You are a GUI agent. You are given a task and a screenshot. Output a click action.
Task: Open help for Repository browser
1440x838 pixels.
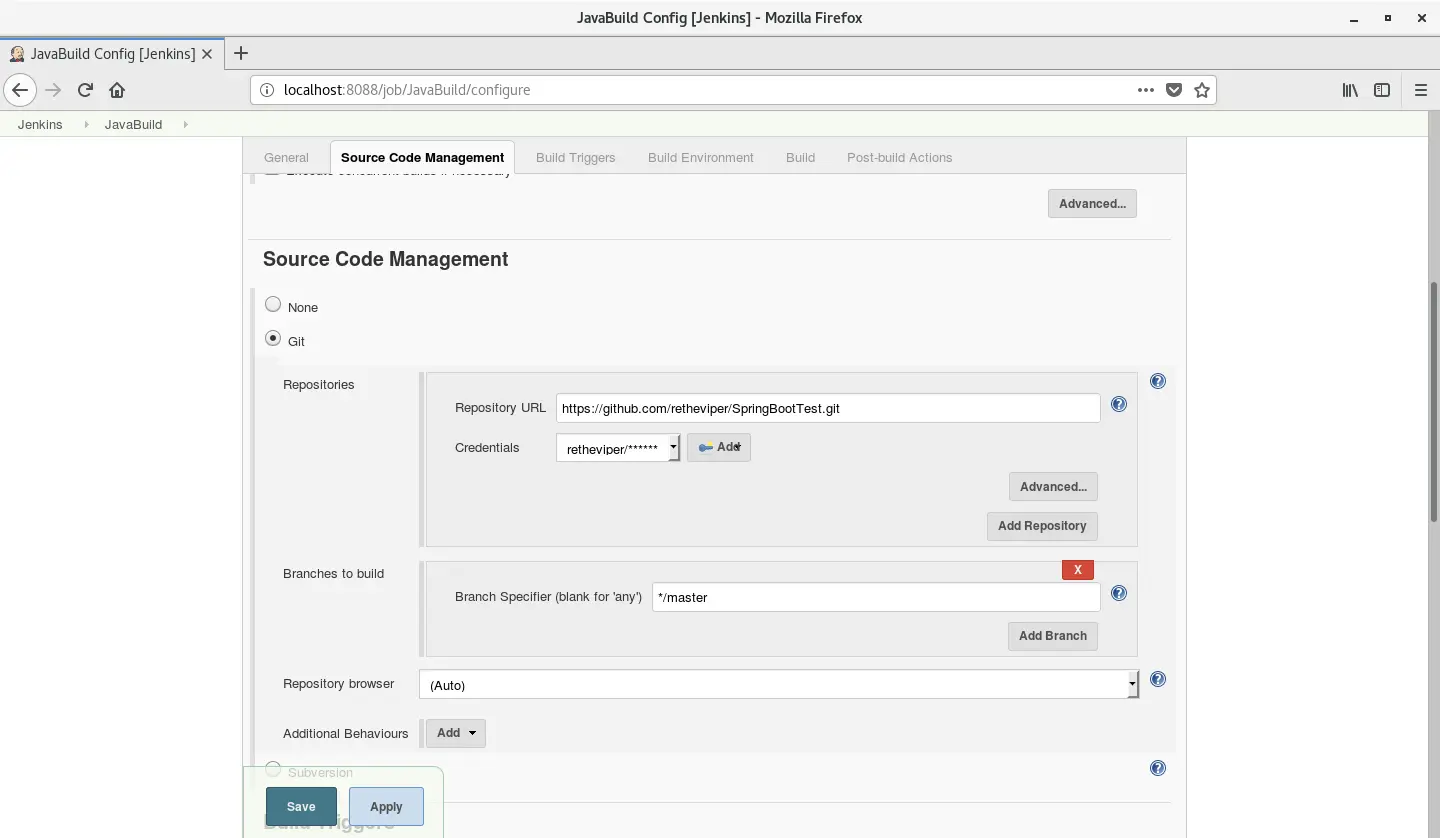coord(1158,679)
